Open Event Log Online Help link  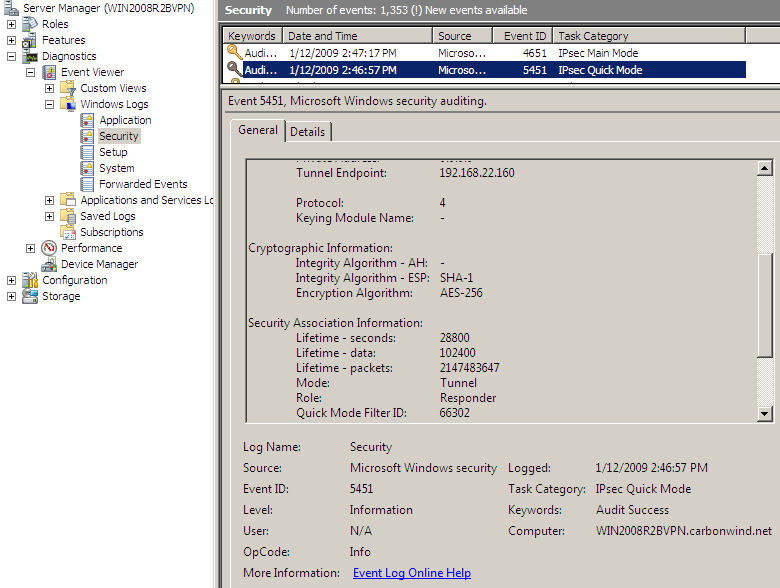(412, 573)
